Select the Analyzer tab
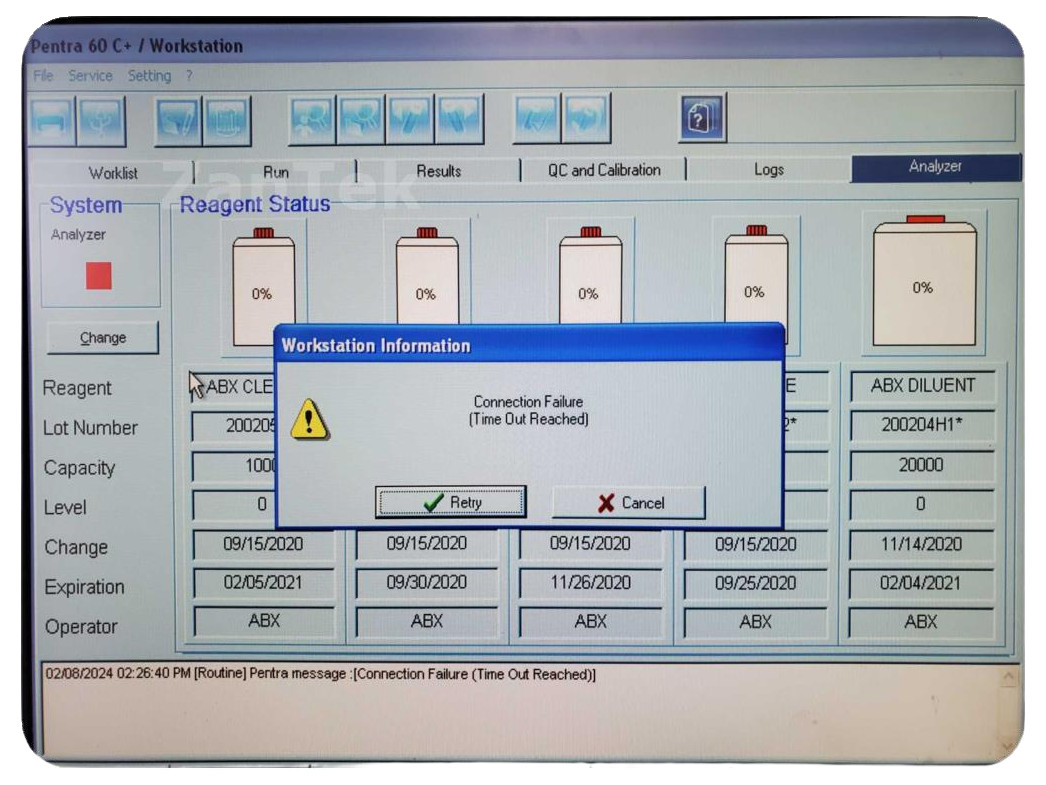The height and width of the screenshot is (785, 1046). pos(935,167)
